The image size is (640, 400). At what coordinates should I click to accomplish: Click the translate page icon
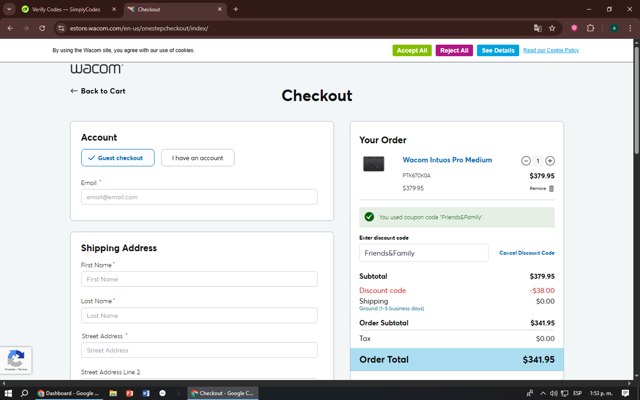[x=538, y=28]
